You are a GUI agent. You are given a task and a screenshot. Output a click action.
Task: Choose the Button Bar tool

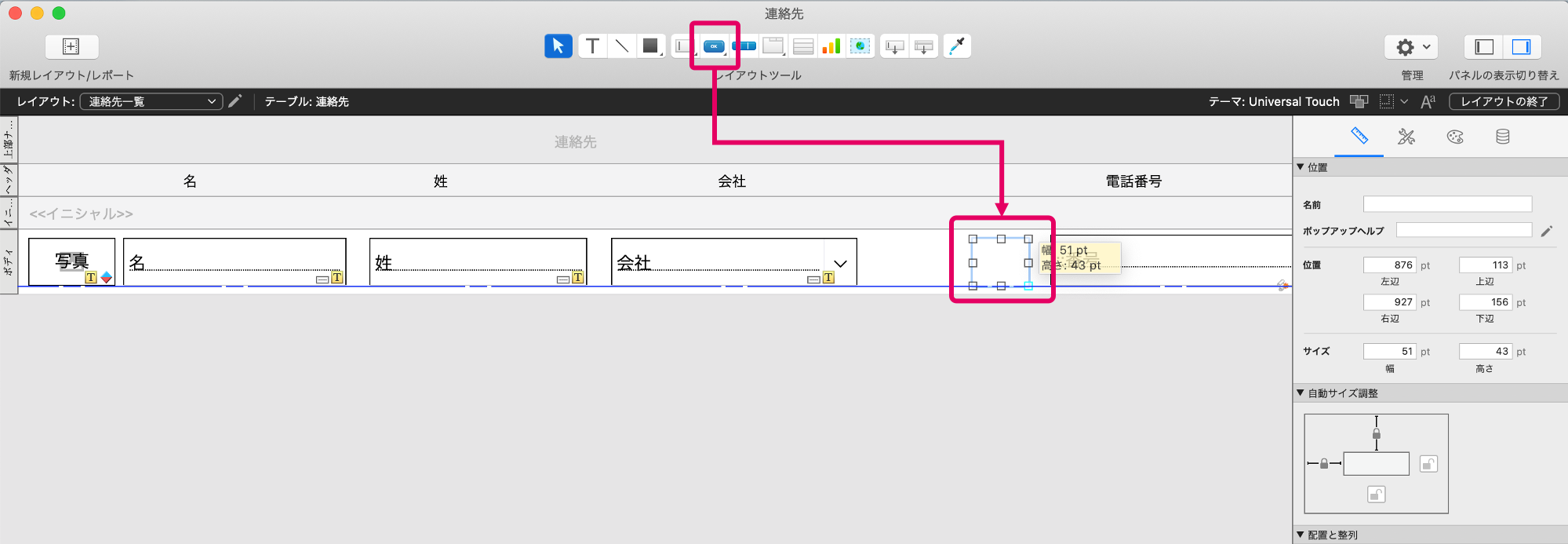pyautogui.click(x=744, y=46)
